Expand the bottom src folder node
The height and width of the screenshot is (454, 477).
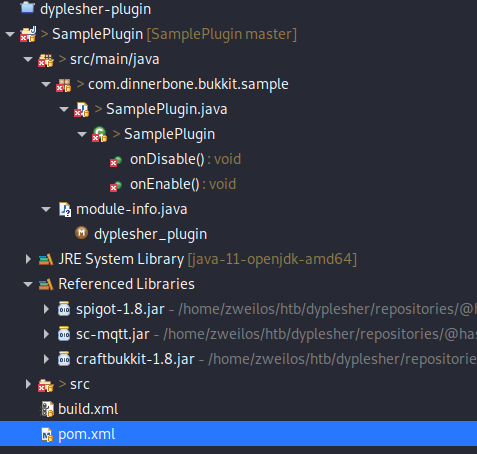coord(28,384)
